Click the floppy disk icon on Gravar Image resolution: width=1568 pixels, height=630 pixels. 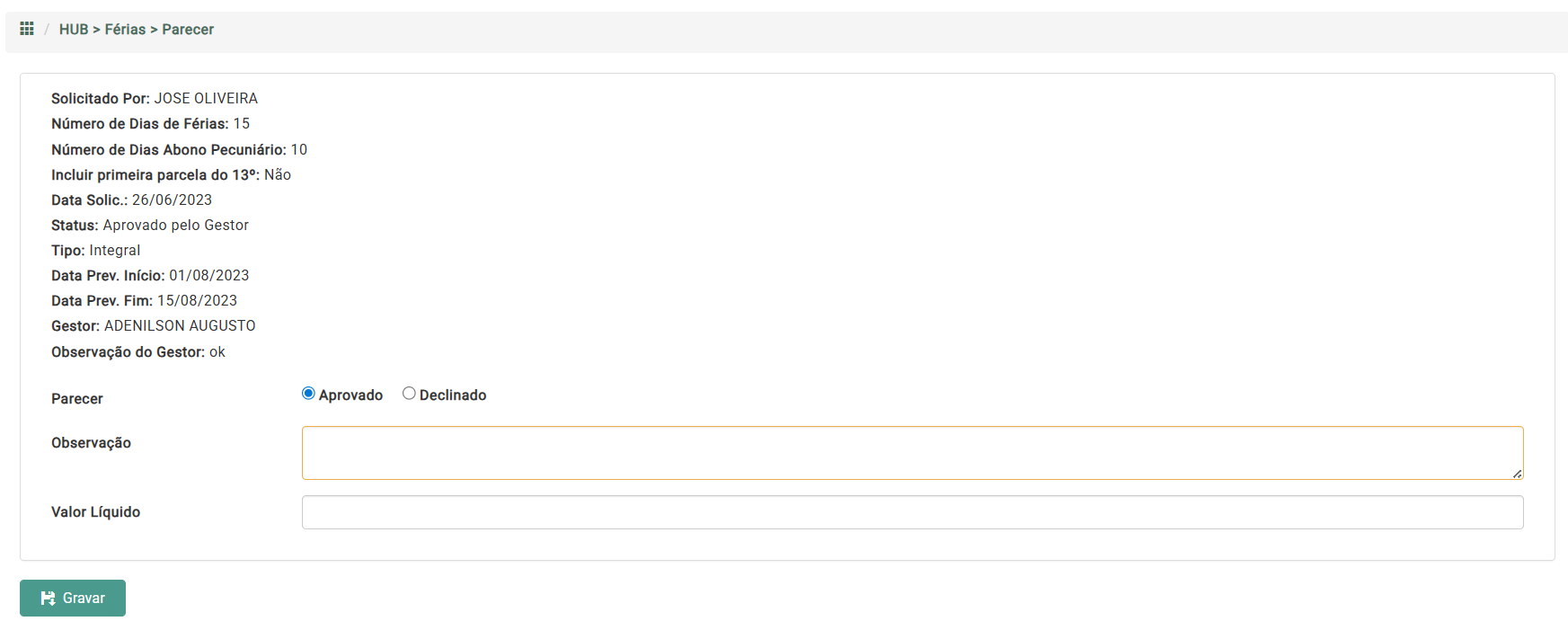click(x=49, y=599)
